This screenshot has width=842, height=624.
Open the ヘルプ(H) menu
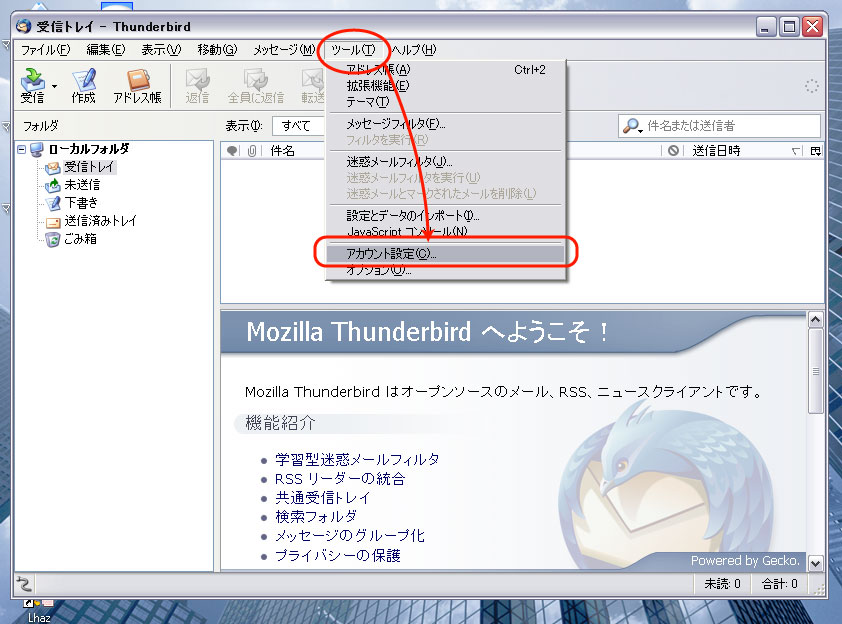pos(413,50)
